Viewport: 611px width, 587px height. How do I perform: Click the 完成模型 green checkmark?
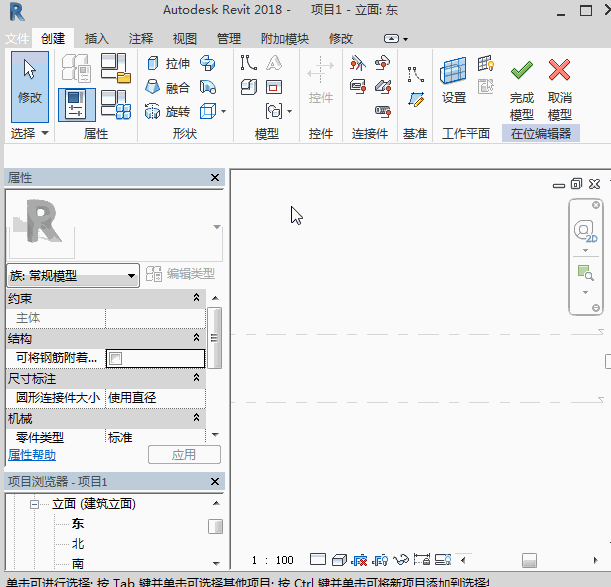click(521, 70)
